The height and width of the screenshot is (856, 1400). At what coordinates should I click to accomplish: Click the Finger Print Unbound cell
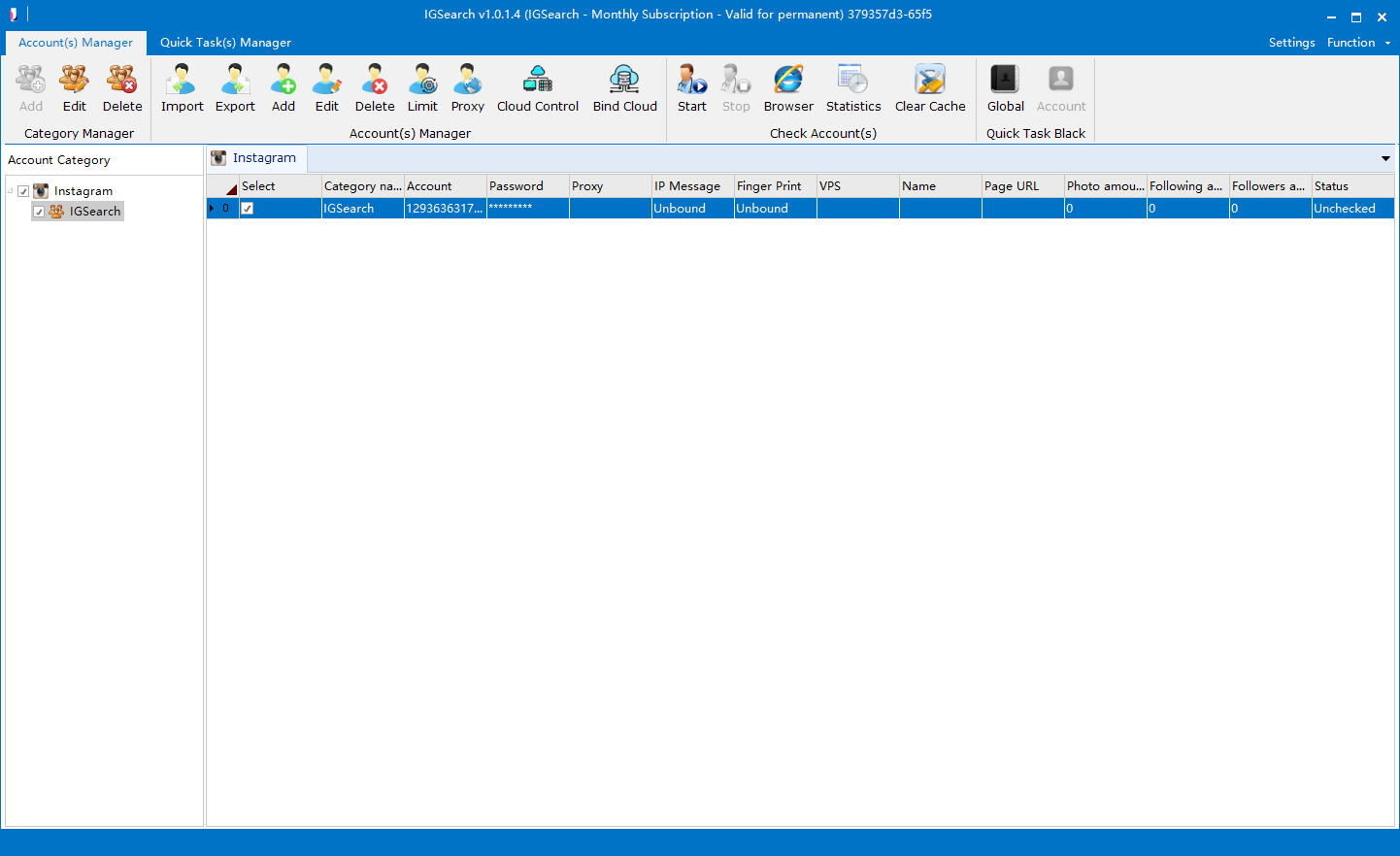tap(775, 209)
